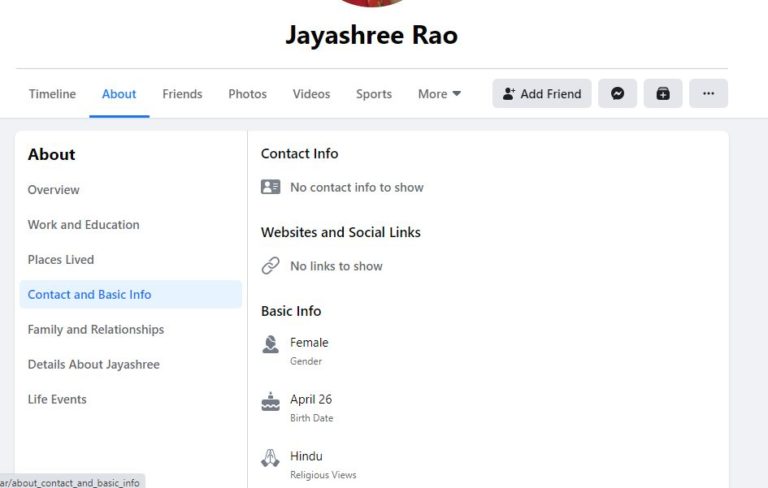Click the praying hands religion icon
The height and width of the screenshot is (488, 768).
[x=270, y=458]
